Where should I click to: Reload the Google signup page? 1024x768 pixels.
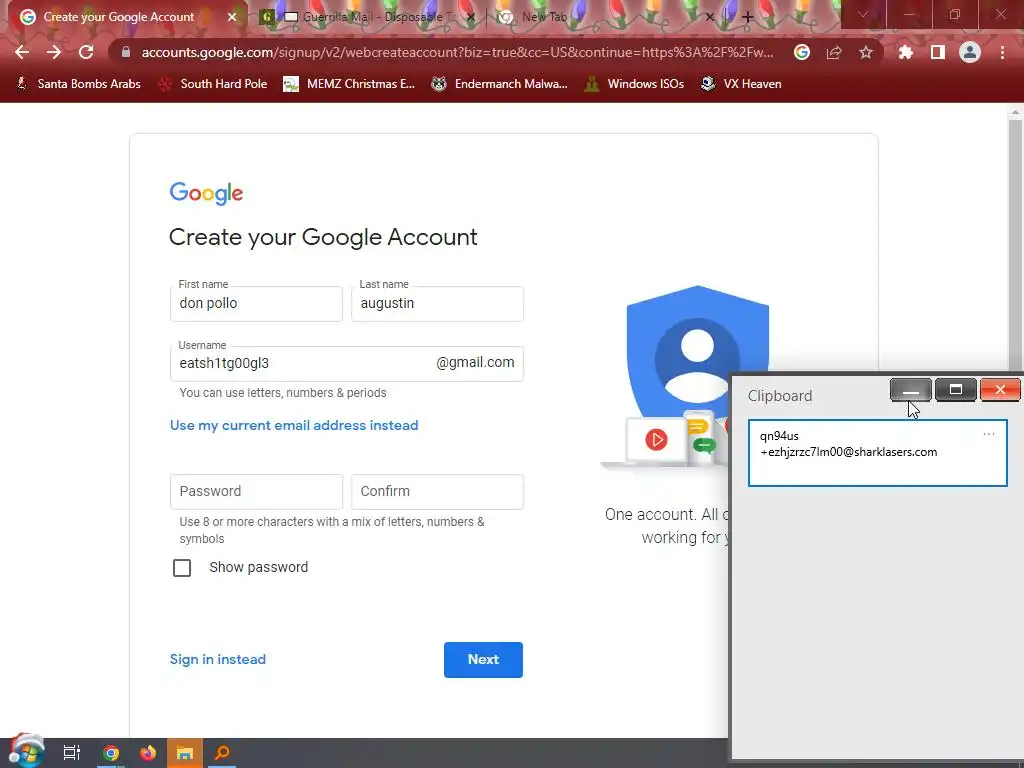[x=86, y=52]
